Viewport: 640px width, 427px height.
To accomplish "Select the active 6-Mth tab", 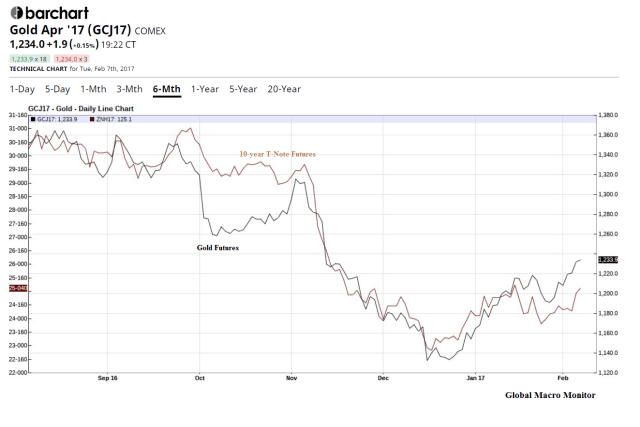I will pos(167,89).
